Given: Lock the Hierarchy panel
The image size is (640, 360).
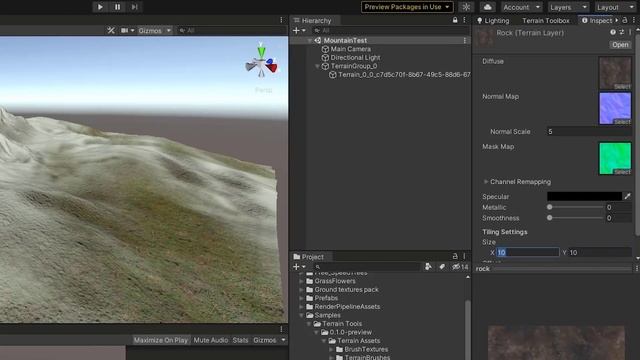Looking at the screenshot, I should [455, 20].
